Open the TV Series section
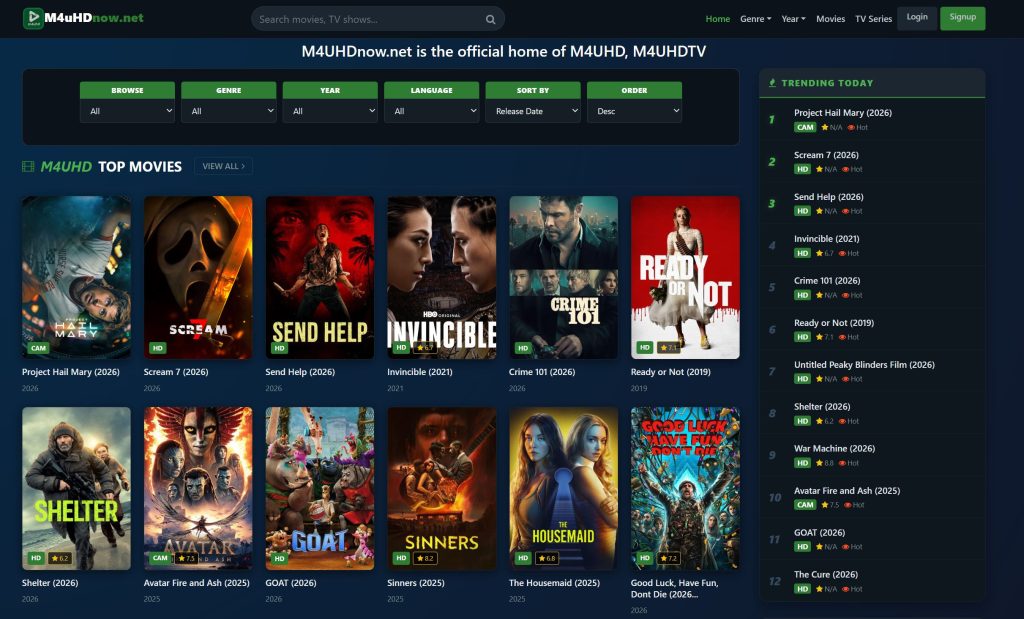The width and height of the screenshot is (1024, 619). [872, 18]
